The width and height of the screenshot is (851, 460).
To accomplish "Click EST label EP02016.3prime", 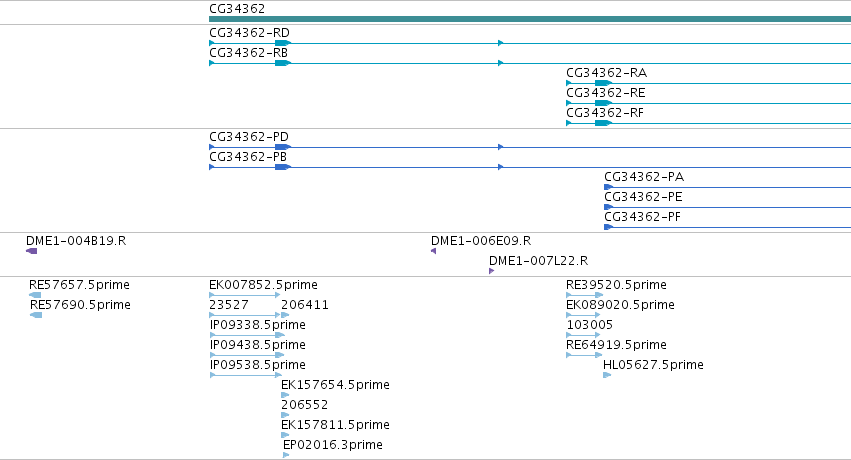I will pyautogui.click(x=333, y=445).
